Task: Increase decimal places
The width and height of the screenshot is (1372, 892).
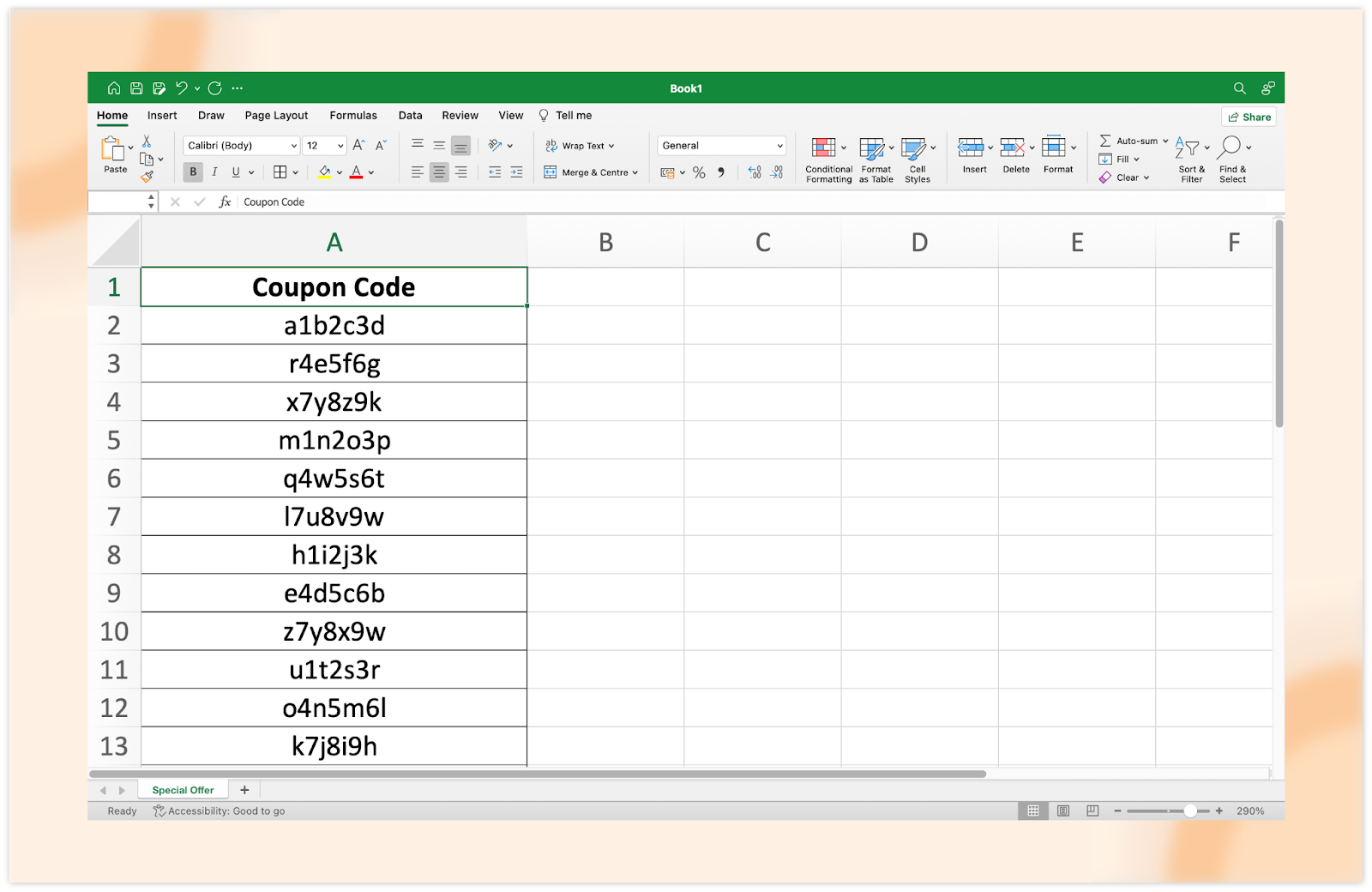Action: pyautogui.click(x=755, y=172)
